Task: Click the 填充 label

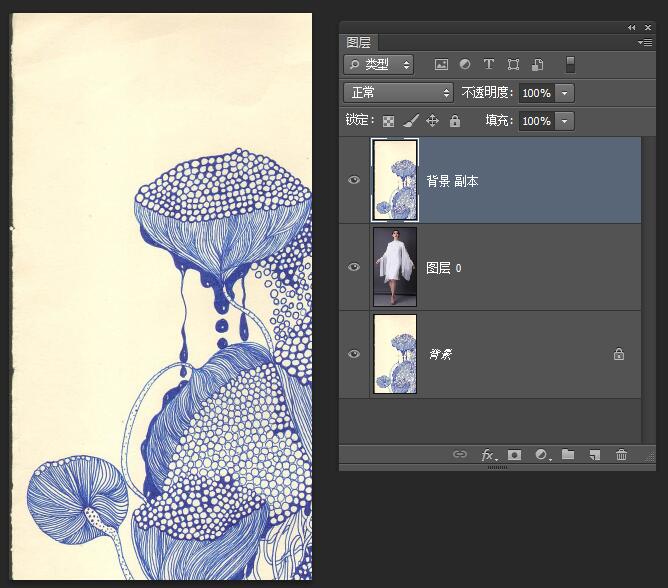Action: pyautogui.click(x=499, y=121)
